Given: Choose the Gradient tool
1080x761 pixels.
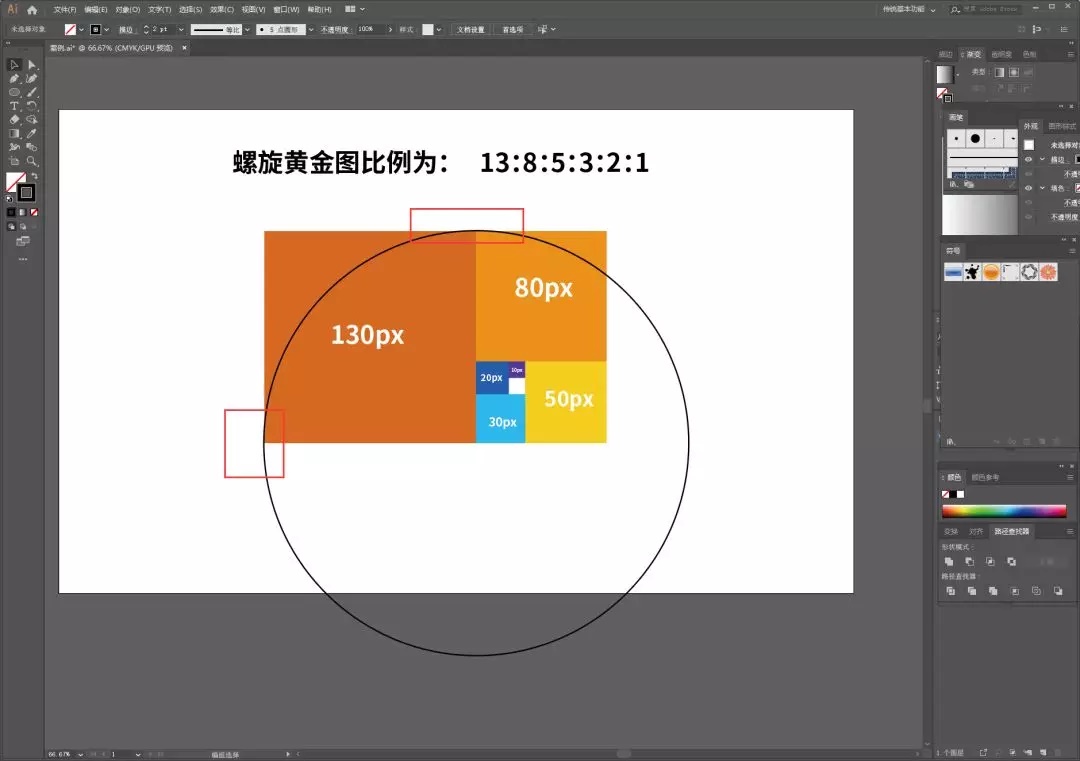Looking at the screenshot, I should 14,134.
